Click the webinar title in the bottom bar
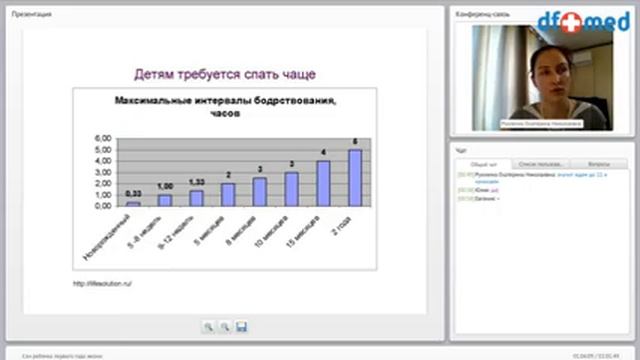Viewport: 640px width, 360px height. tap(62, 356)
